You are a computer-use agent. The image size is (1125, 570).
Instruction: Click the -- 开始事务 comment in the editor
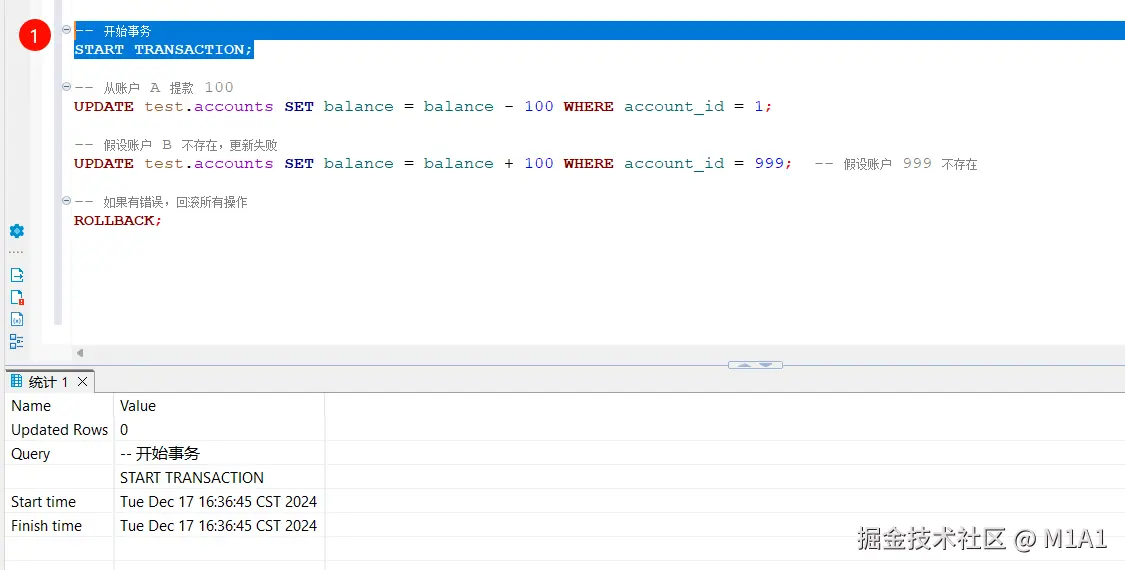coord(113,31)
